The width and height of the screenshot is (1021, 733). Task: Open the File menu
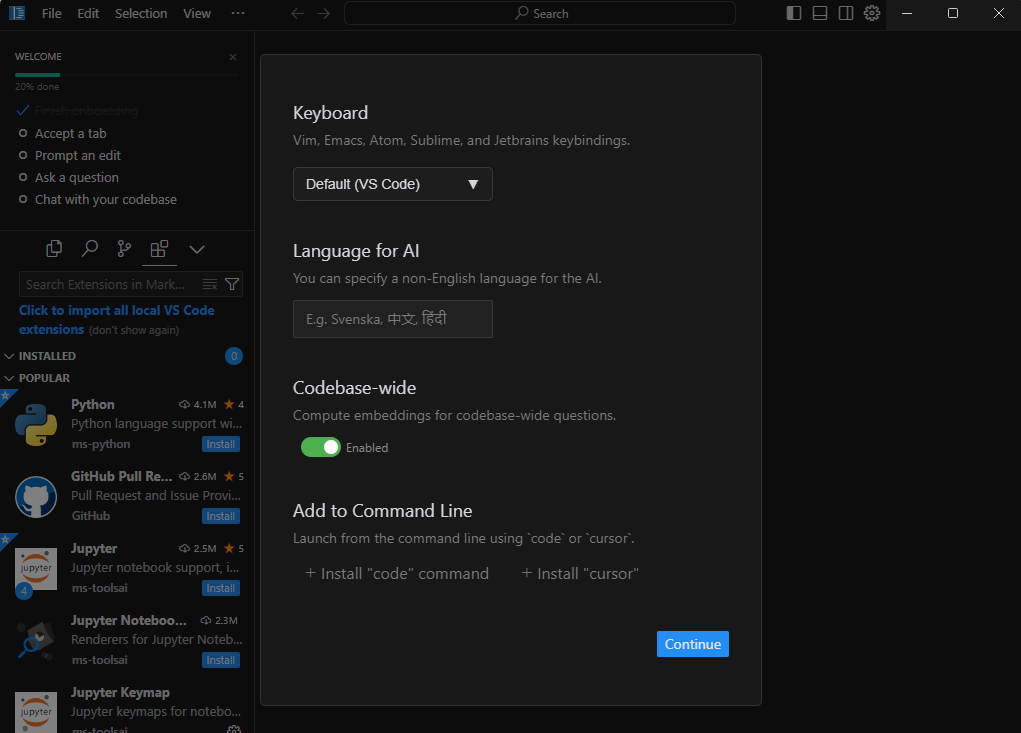click(52, 13)
